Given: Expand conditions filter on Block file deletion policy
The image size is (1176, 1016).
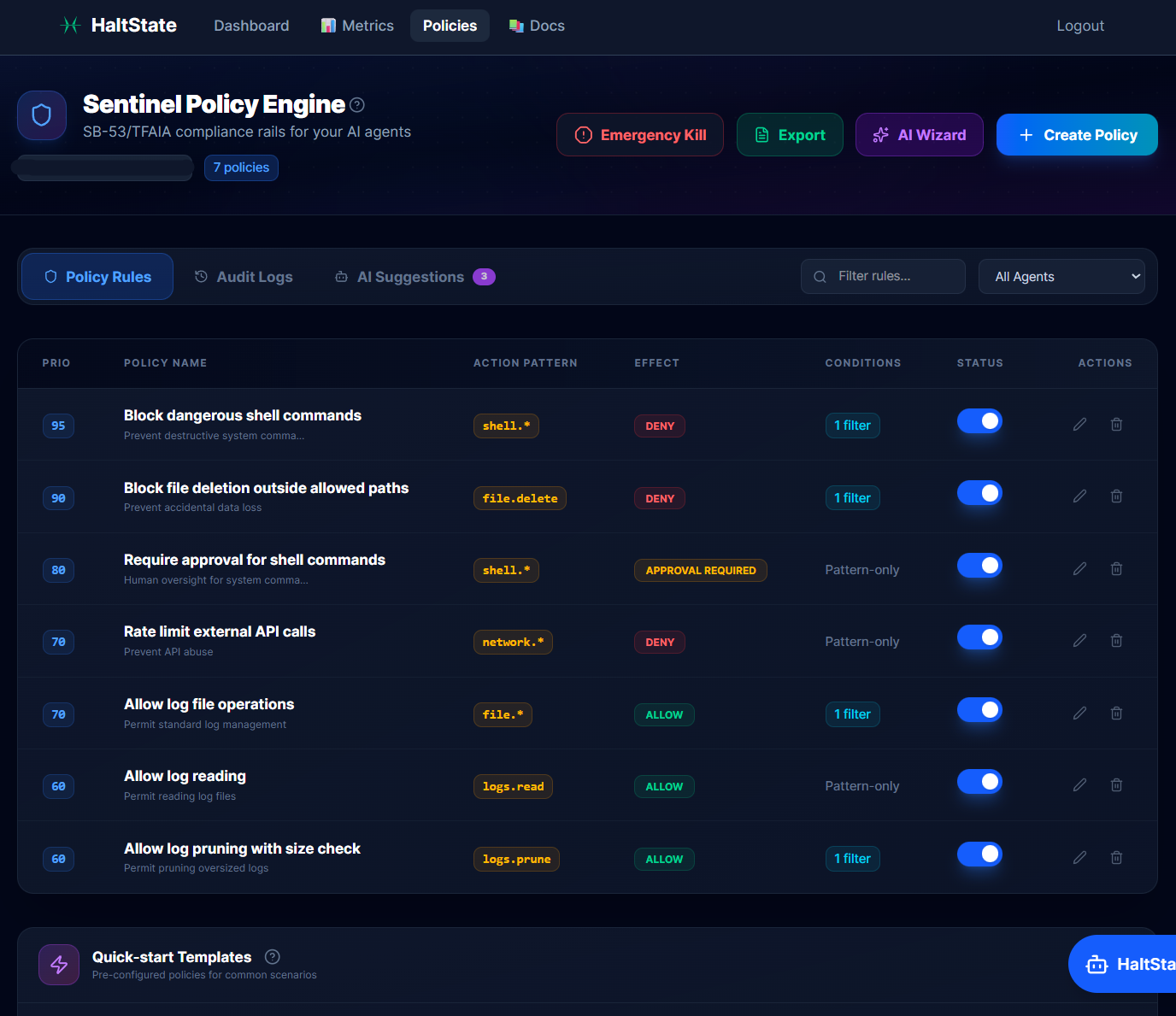Looking at the screenshot, I should (852, 497).
